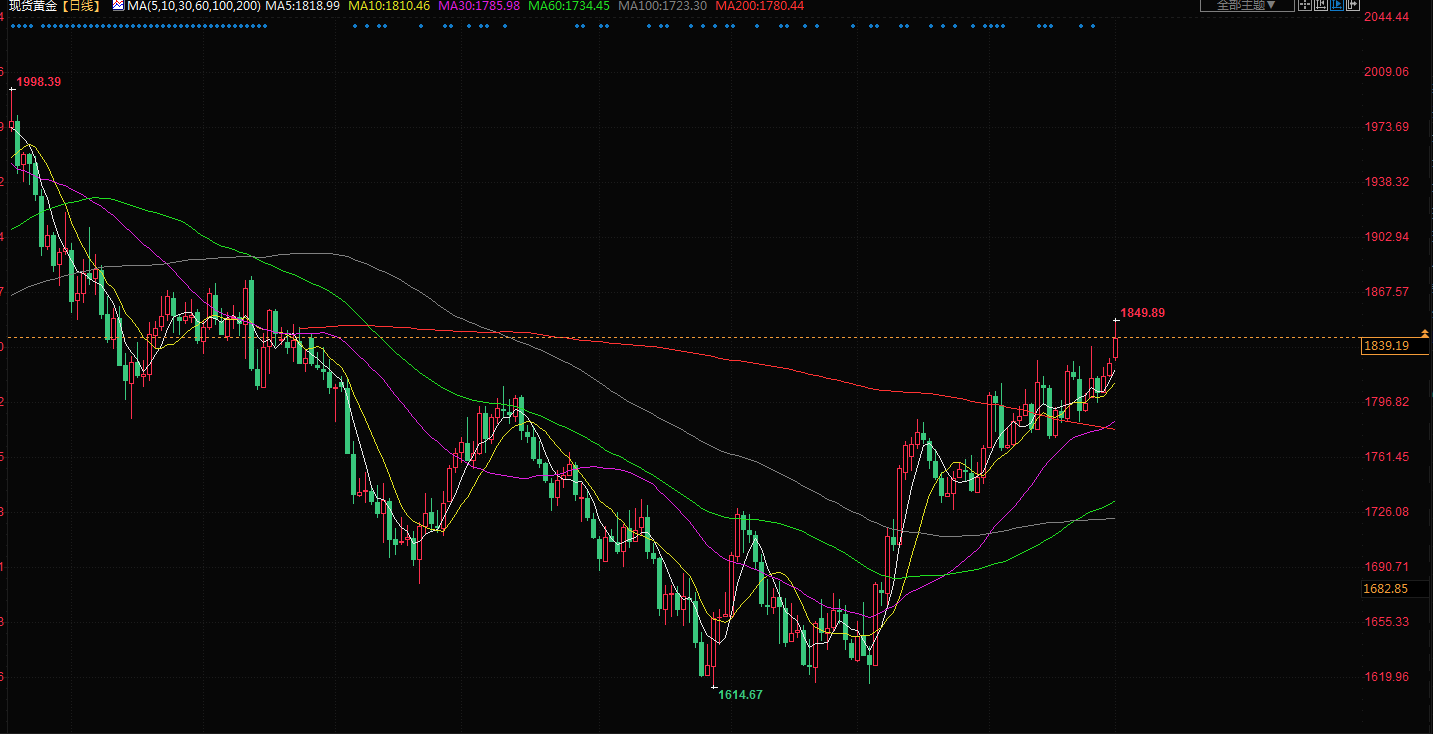The image size is (1433, 734).
Task: Click the range measurement icon
Action: 1321,6
